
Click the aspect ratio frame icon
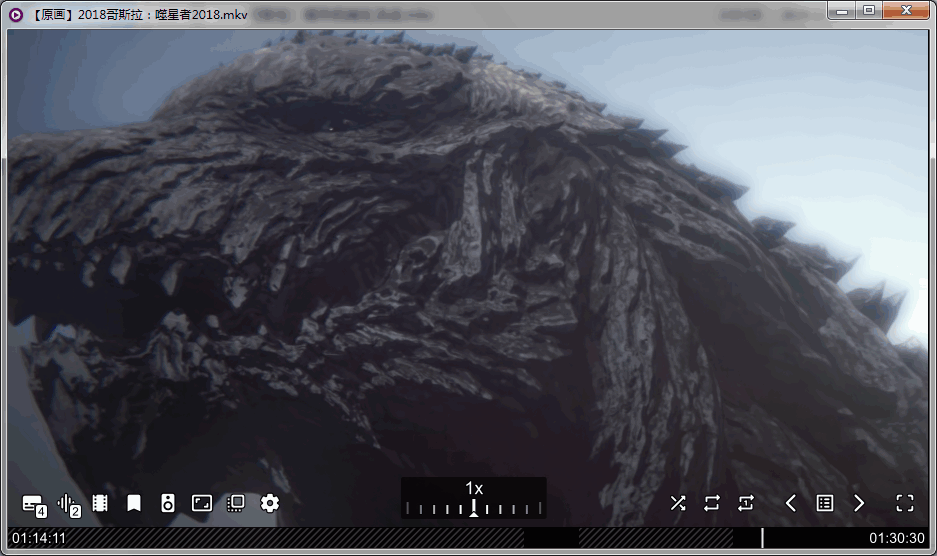coord(201,503)
